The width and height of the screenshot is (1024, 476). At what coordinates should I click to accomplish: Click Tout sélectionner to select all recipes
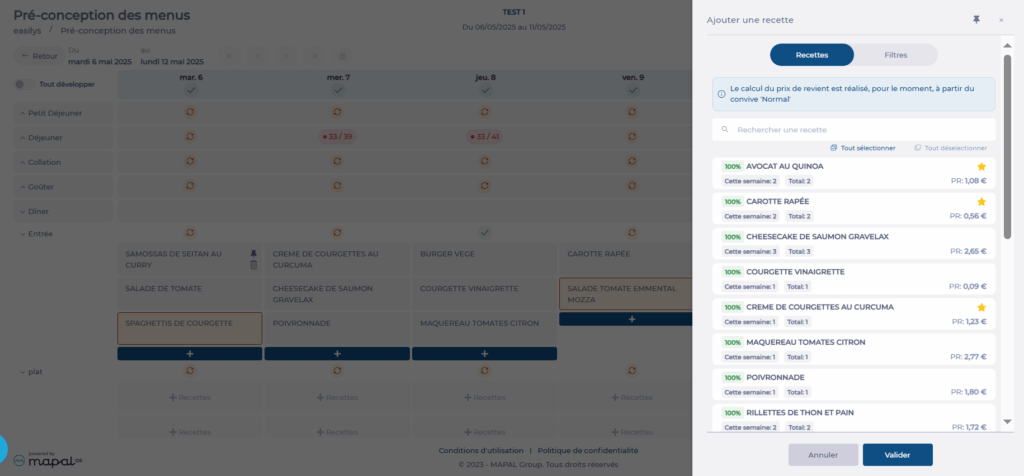(862, 148)
